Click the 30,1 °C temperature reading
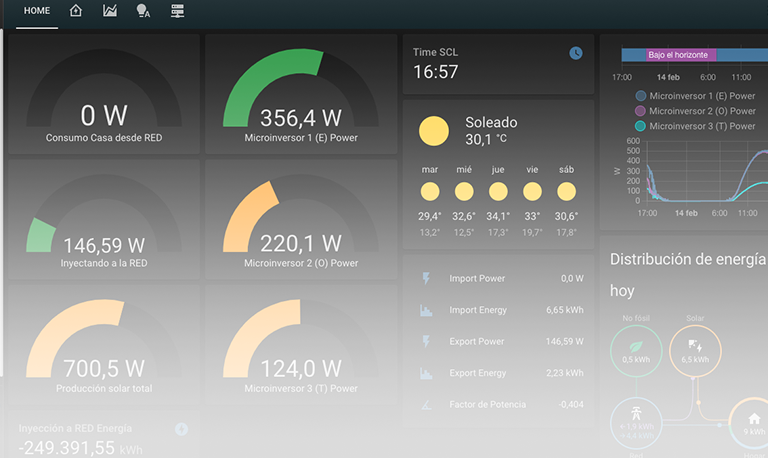 tap(486, 140)
